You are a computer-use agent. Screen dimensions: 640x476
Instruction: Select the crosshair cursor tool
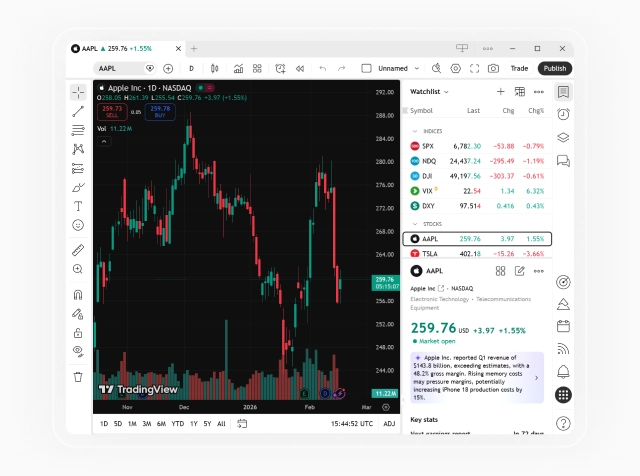tap(78, 93)
